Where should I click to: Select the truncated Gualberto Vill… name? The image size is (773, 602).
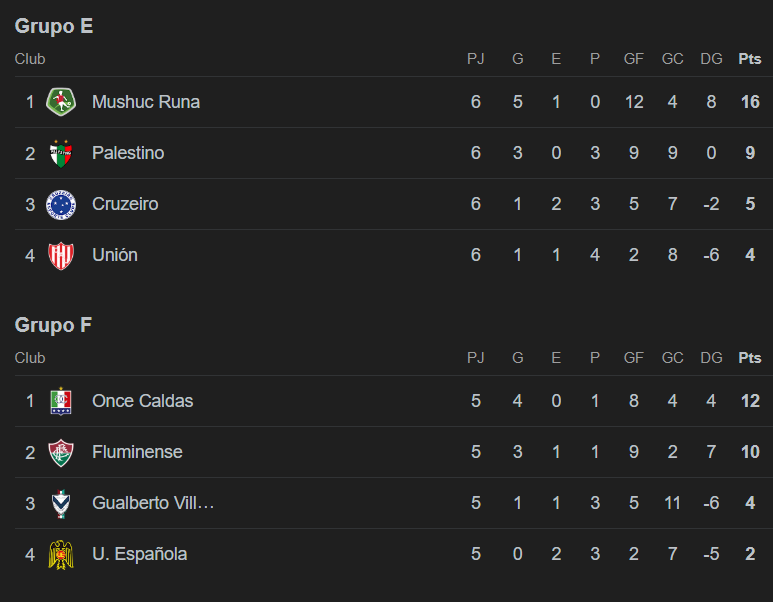click(x=153, y=503)
